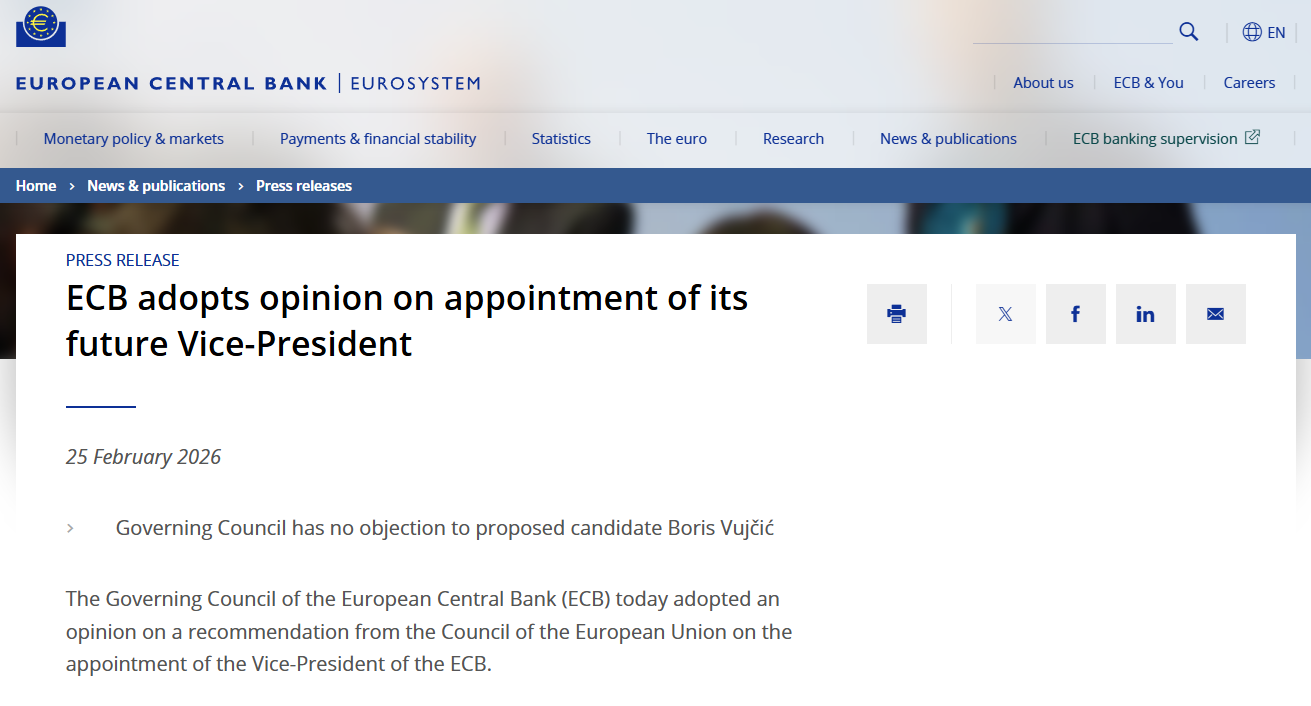This screenshot has height=706, width=1311.
Task: Go to About us page
Action: tap(1043, 83)
